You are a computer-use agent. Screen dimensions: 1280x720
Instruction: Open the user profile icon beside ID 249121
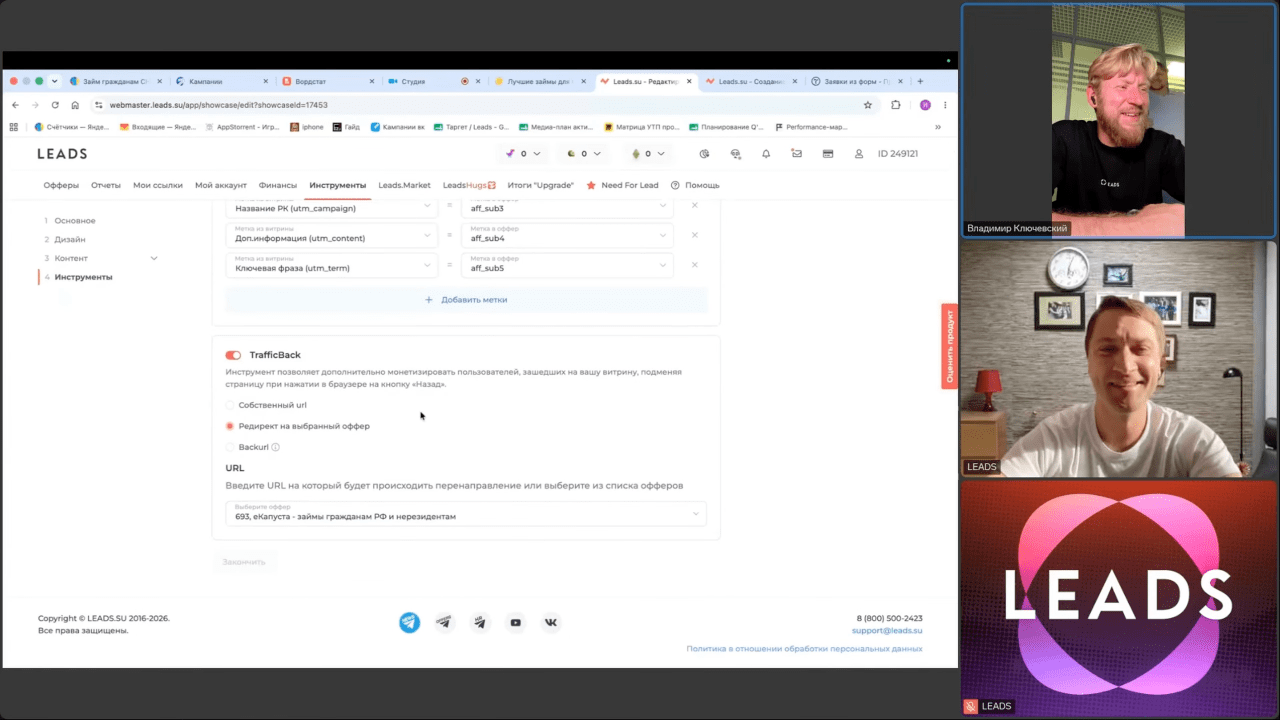click(858, 154)
